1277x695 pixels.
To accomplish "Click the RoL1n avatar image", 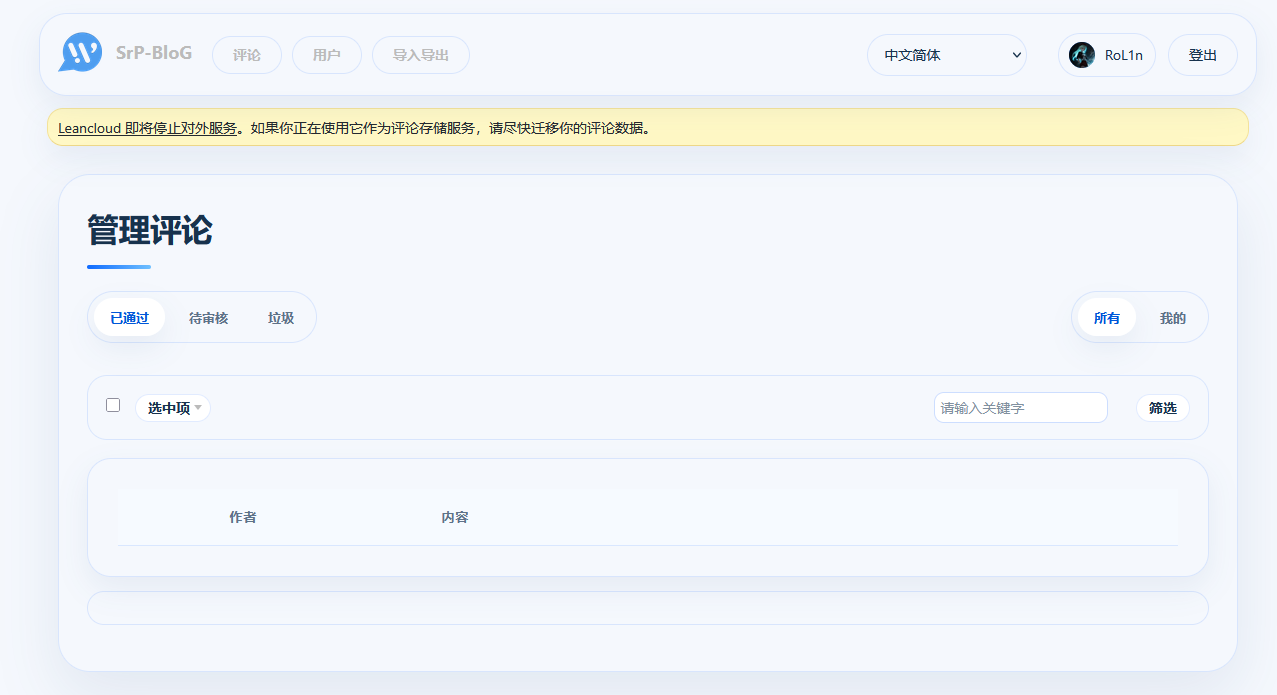I will [1082, 55].
